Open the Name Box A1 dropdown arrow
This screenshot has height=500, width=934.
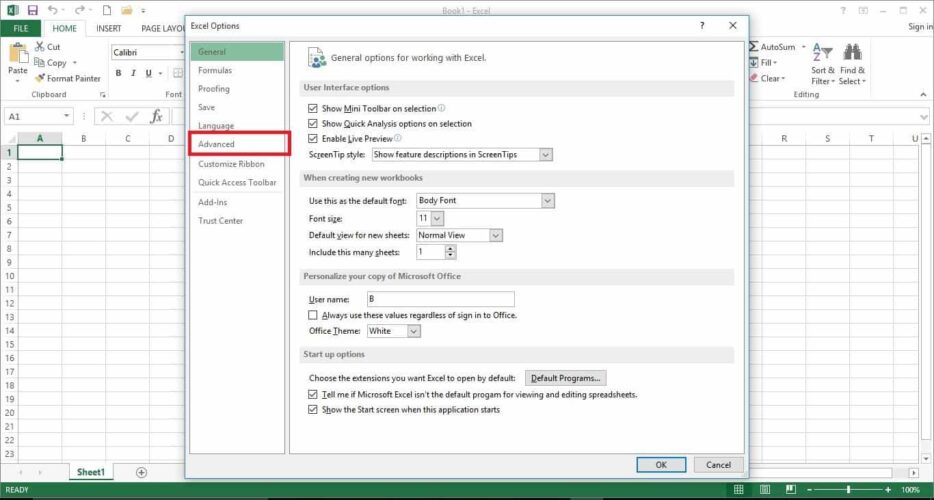(x=67, y=116)
